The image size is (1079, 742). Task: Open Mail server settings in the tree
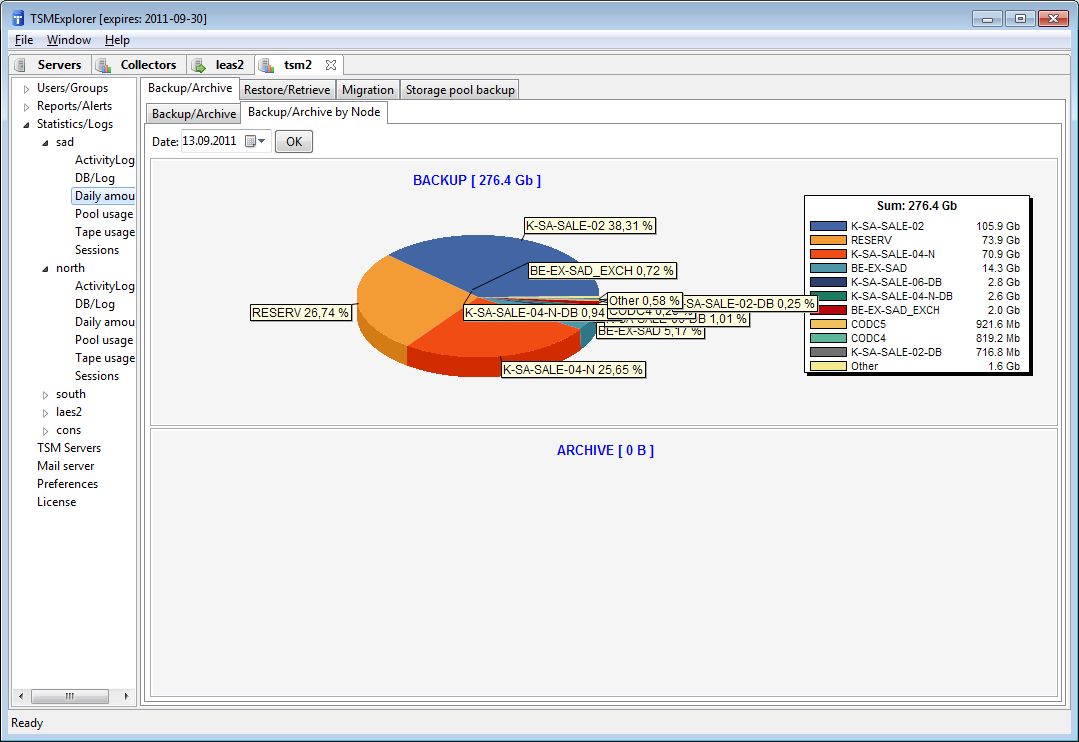pyautogui.click(x=65, y=465)
